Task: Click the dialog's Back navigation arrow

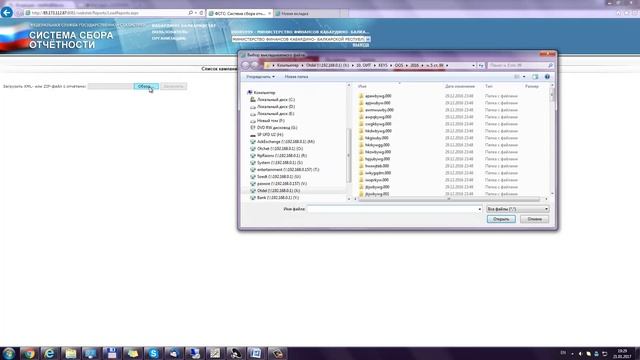Action: tap(246, 65)
